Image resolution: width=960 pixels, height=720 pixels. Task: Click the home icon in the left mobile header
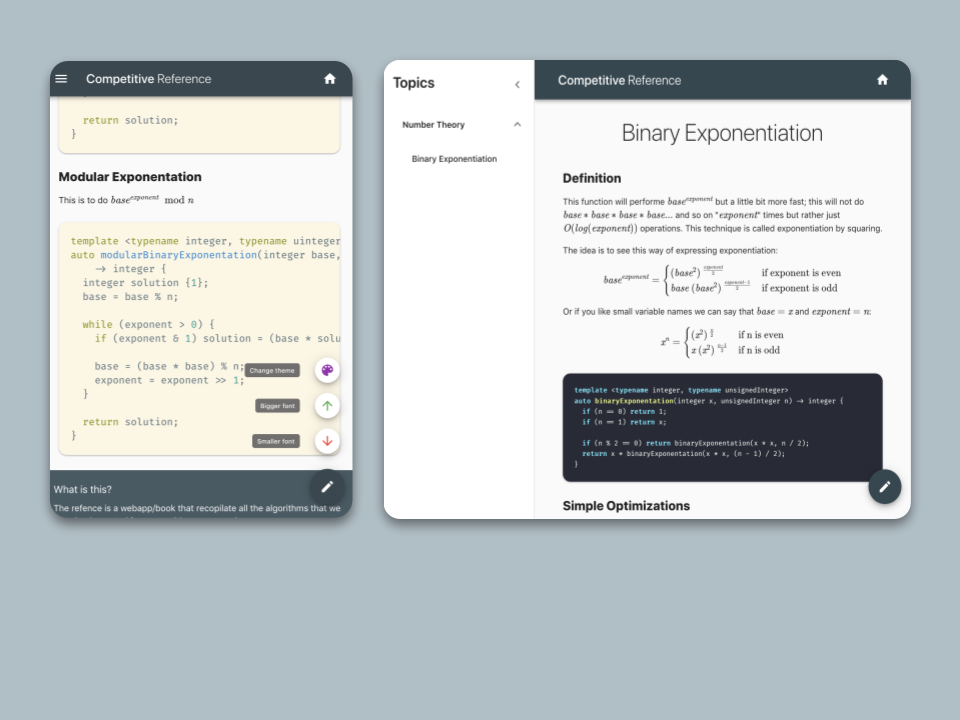pyautogui.click(x=330, y=79)
